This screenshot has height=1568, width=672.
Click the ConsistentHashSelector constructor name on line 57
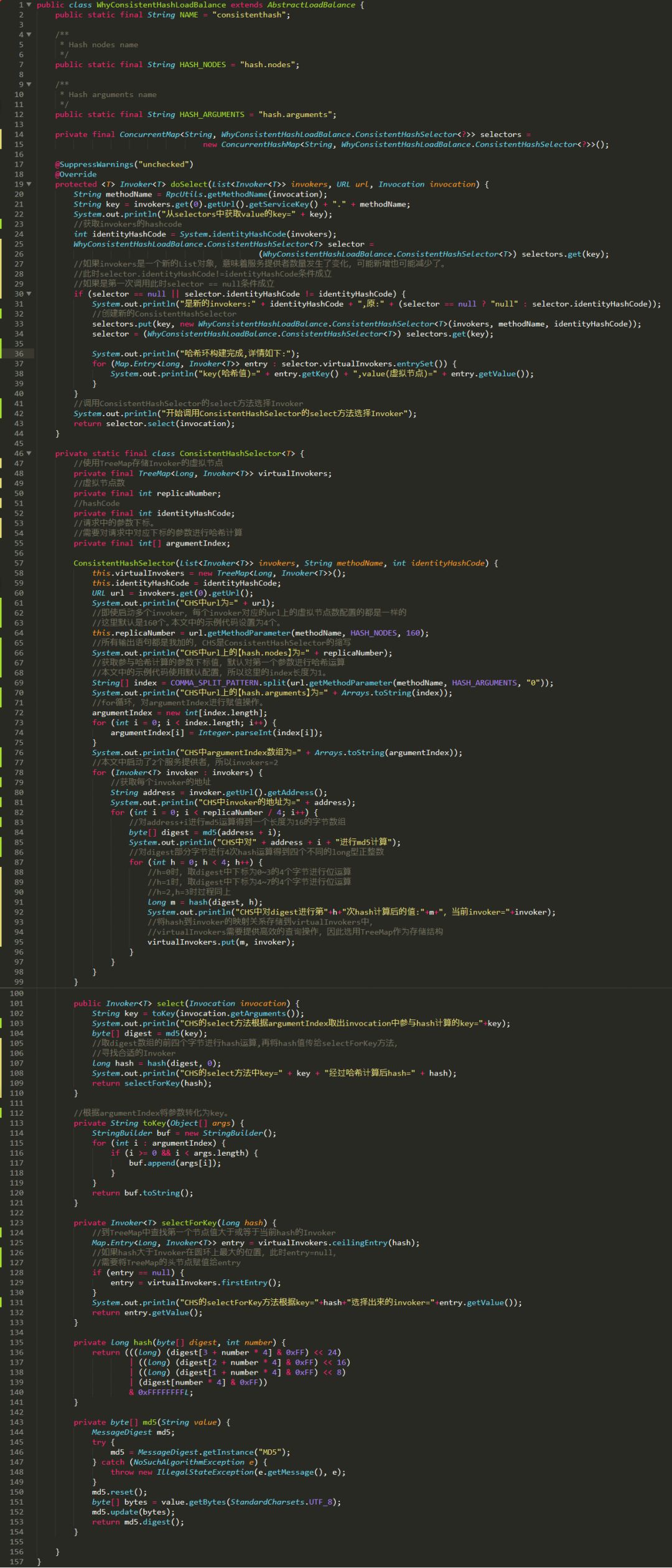(x=124, y=563)
